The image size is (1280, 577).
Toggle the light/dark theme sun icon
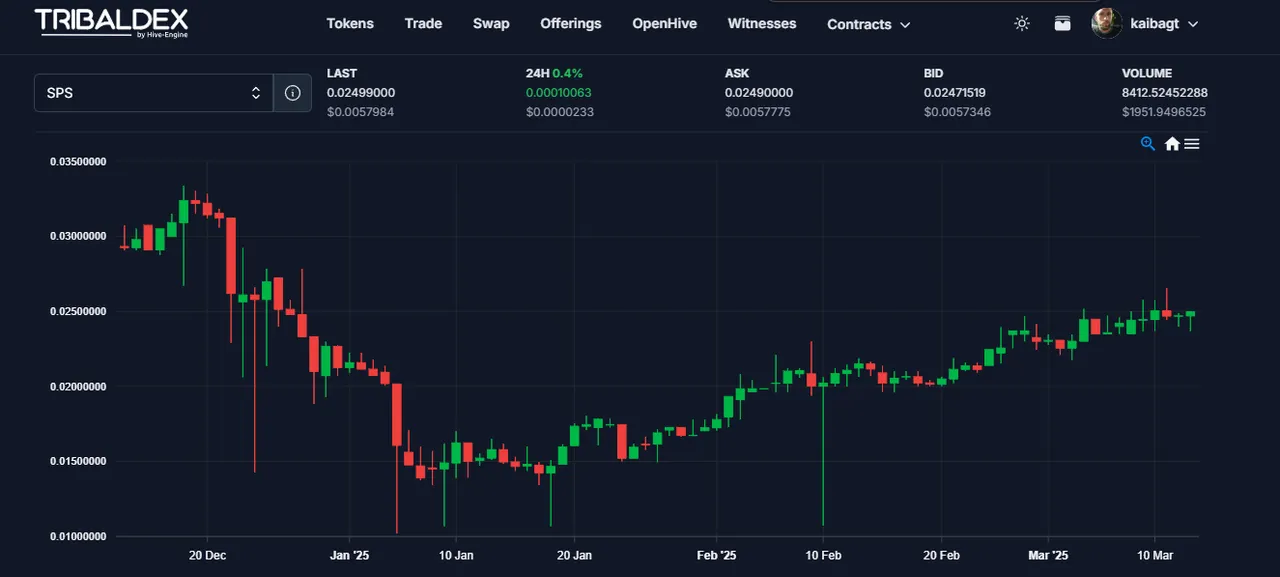(x=1022, y=23)
